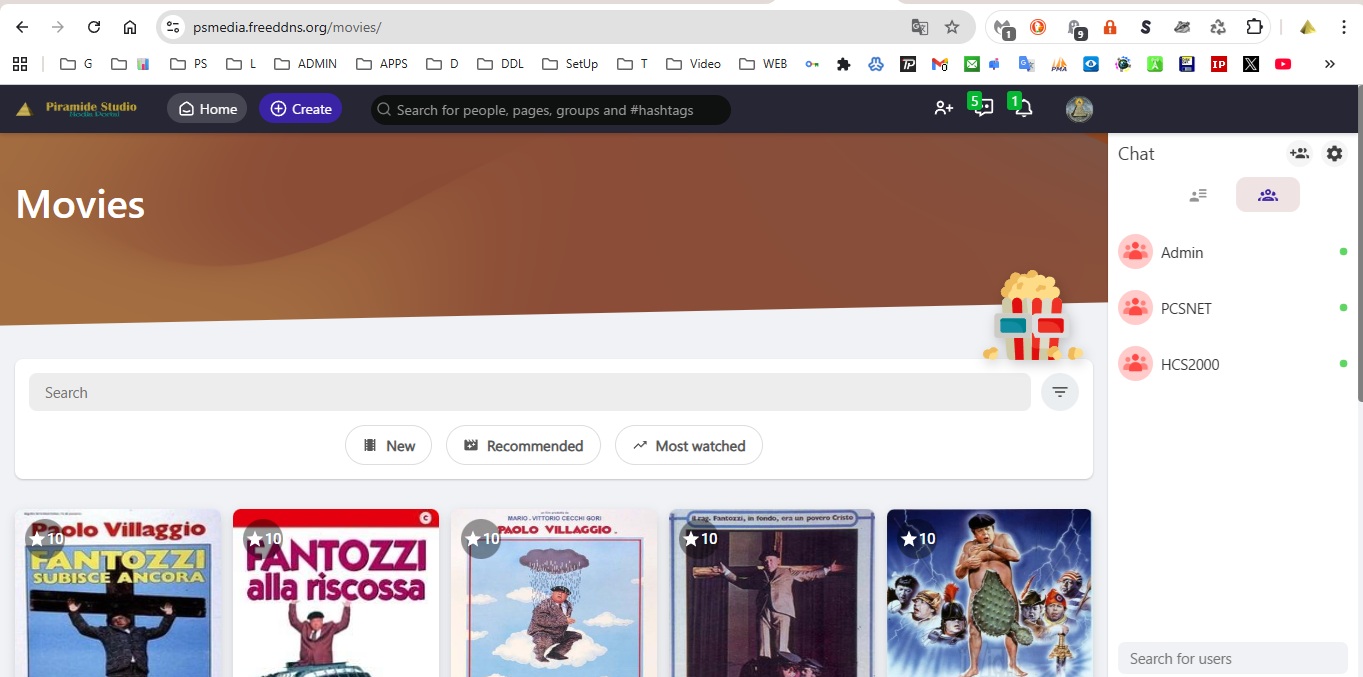Image resolution: width=1363 pixels, height=677 pixels.
Task: Click the movies Search field
Action: coord(529,392)
